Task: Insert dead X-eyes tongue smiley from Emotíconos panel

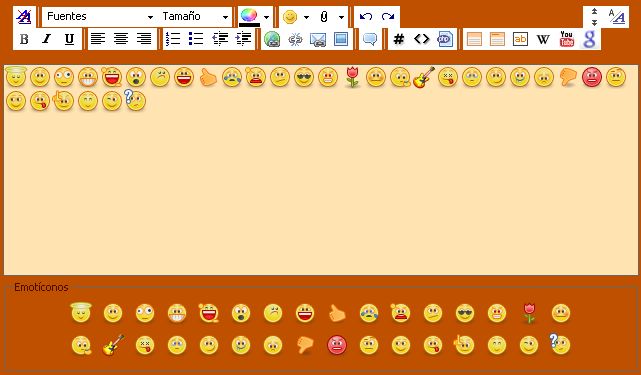Action: tap(145, 345)
